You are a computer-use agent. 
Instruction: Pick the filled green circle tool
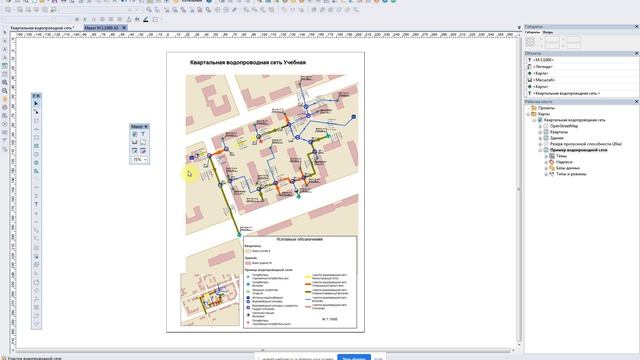[x=36, y=163]
